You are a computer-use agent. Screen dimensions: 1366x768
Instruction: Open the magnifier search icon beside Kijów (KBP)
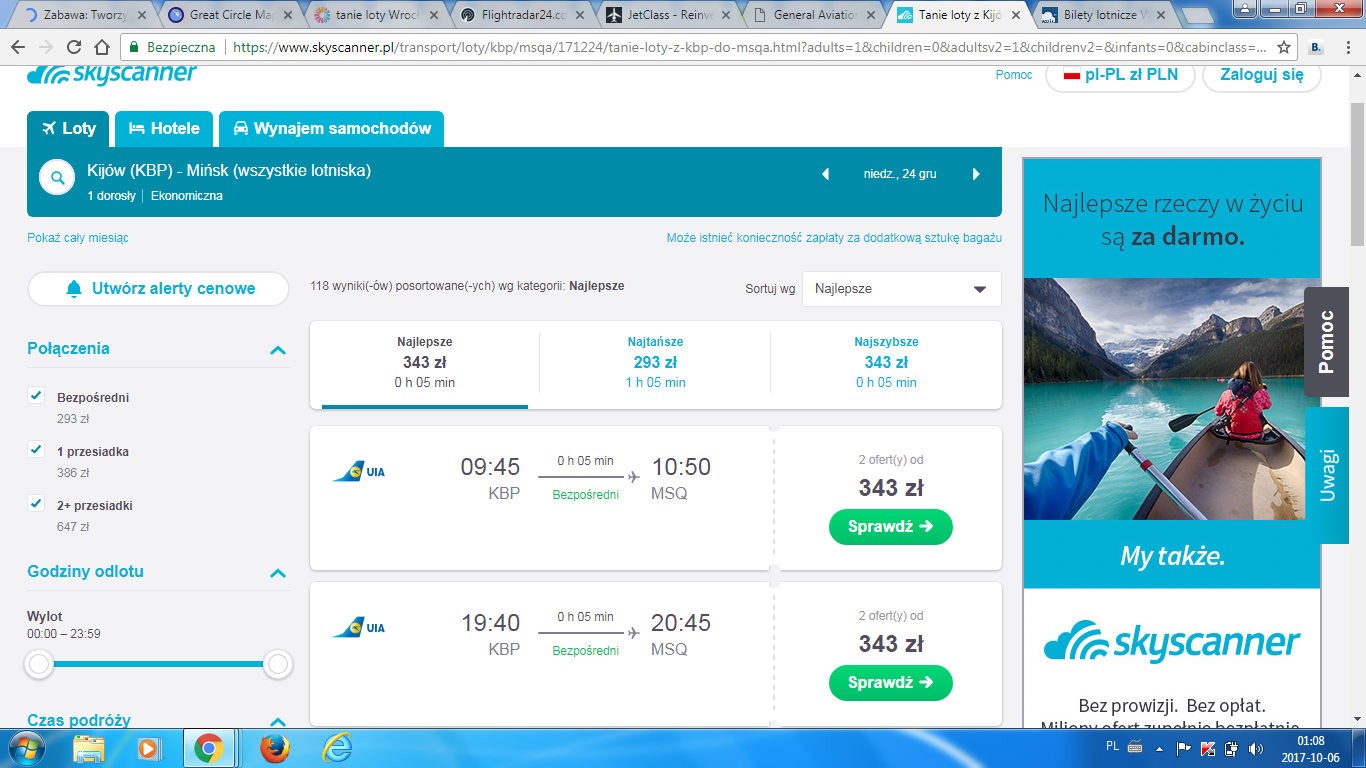pyautogui.click(x=57, y=178)
